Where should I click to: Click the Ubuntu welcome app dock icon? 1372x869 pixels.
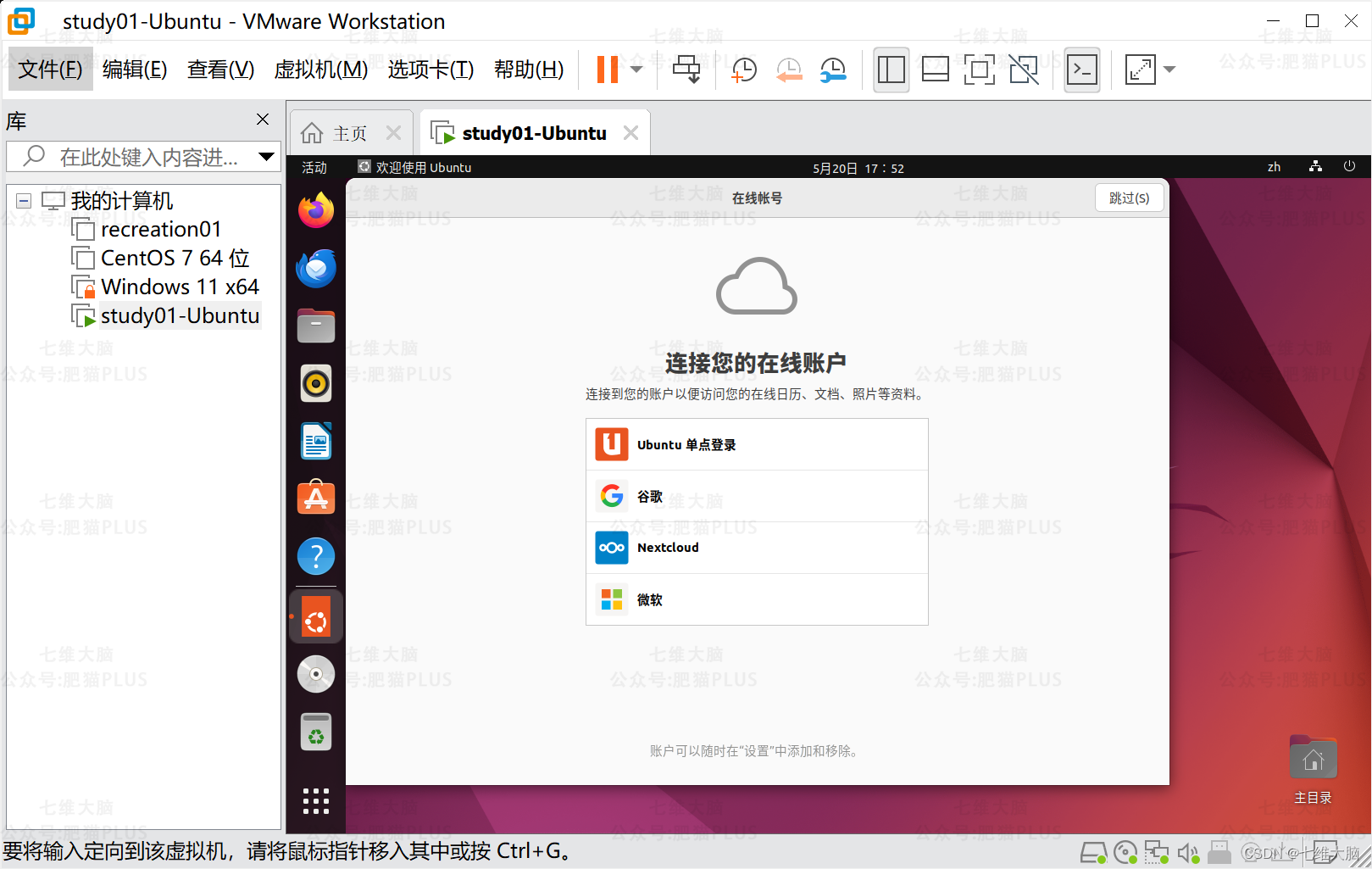[x=316, y=618]
